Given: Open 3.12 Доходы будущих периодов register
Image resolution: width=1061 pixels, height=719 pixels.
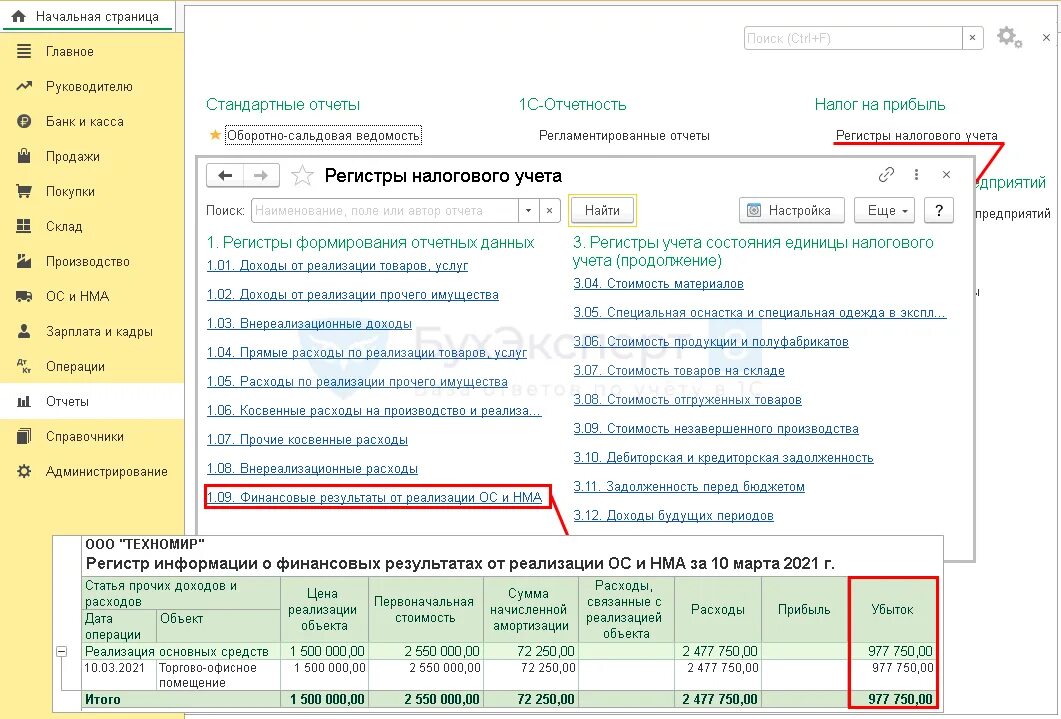Looking at the screenshot, I should pos(673,515).
